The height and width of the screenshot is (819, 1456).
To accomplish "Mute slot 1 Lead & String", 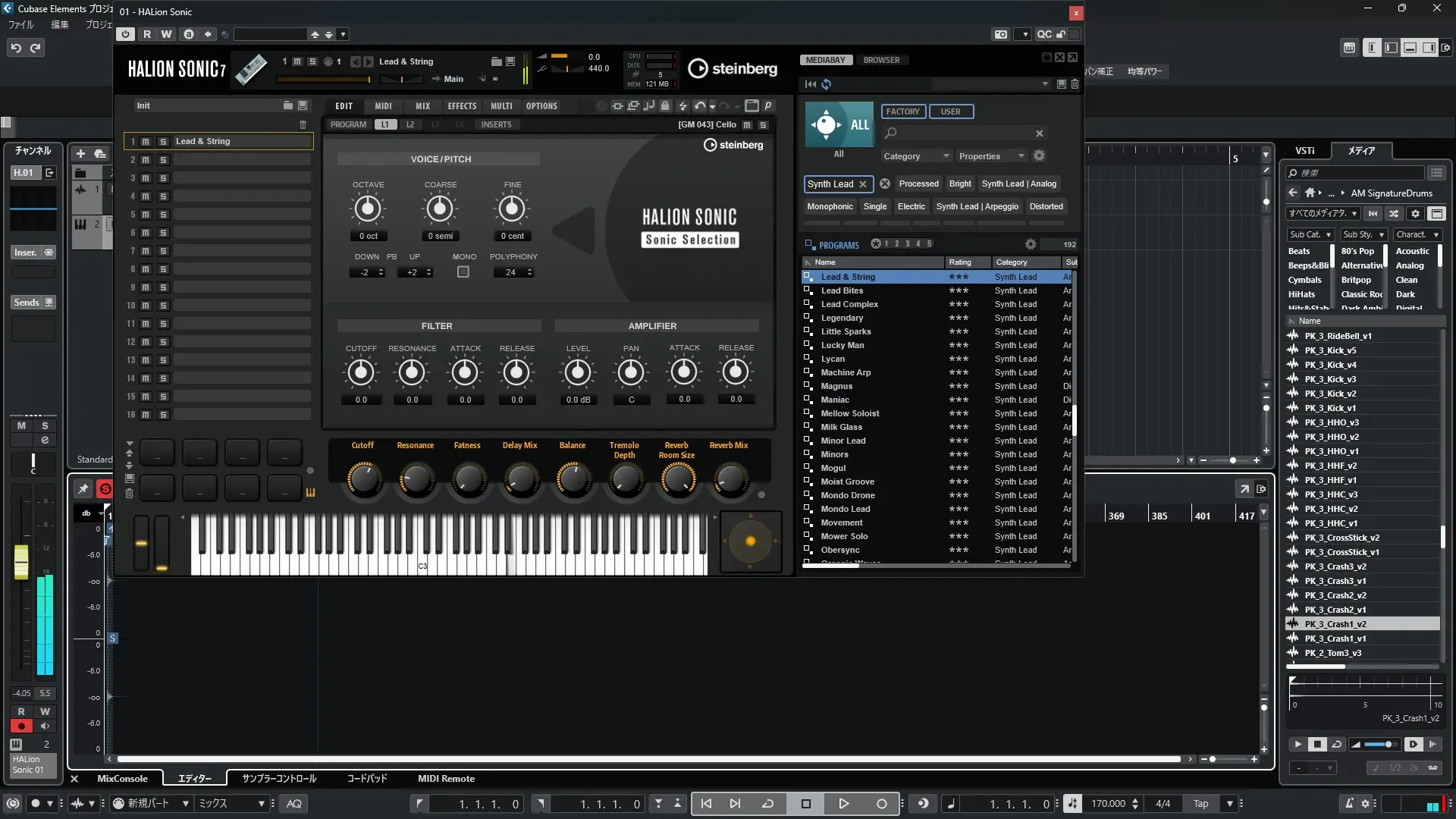I will click(146, 142).
